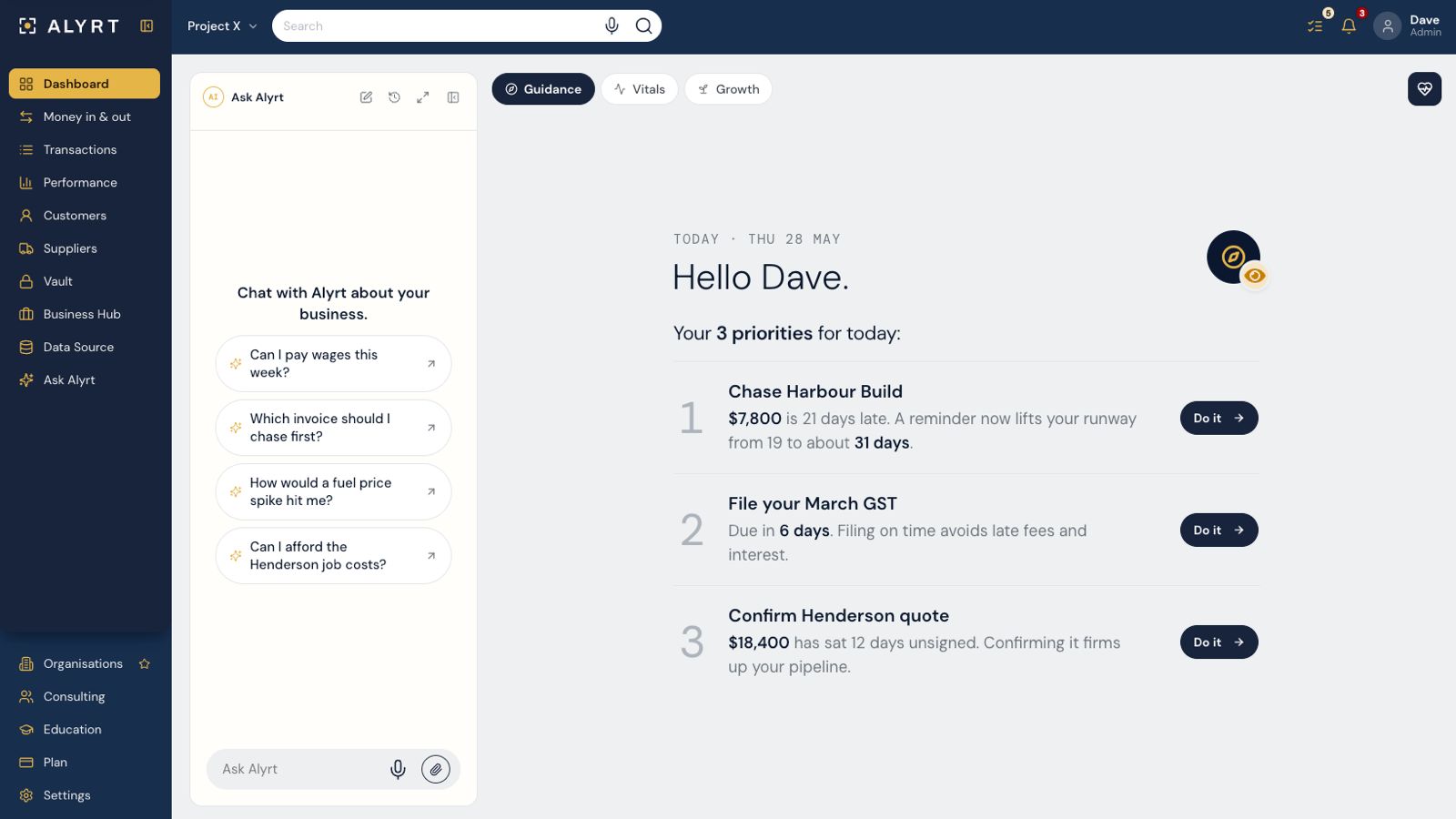
Task: Click the compass guidance avatar icon
Action: [1233, 257]
